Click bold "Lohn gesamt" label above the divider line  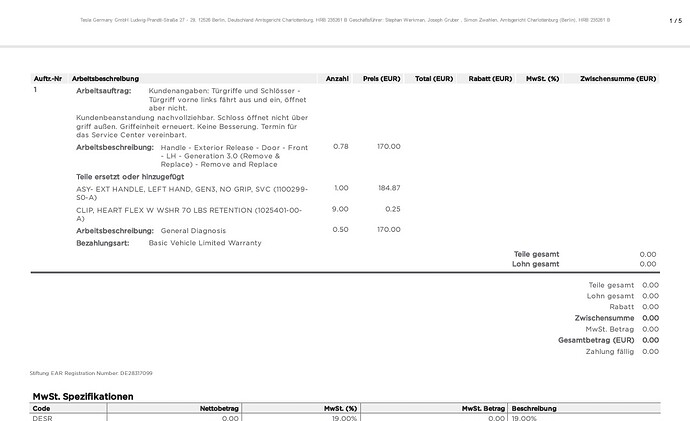[x=536, y=264]
